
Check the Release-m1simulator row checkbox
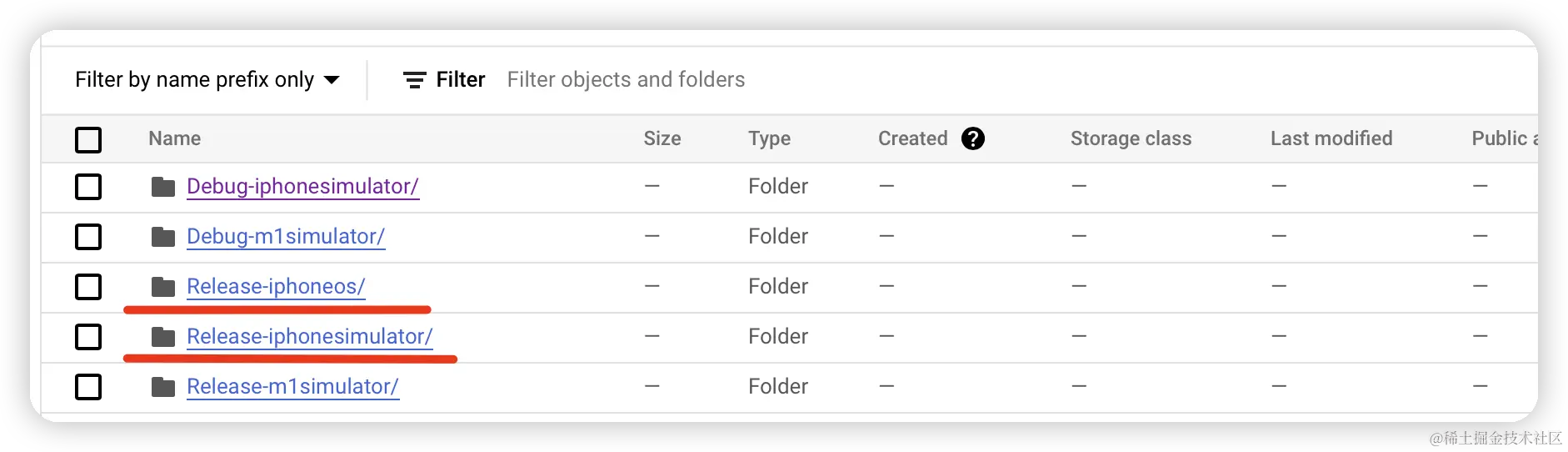[88, 387]
